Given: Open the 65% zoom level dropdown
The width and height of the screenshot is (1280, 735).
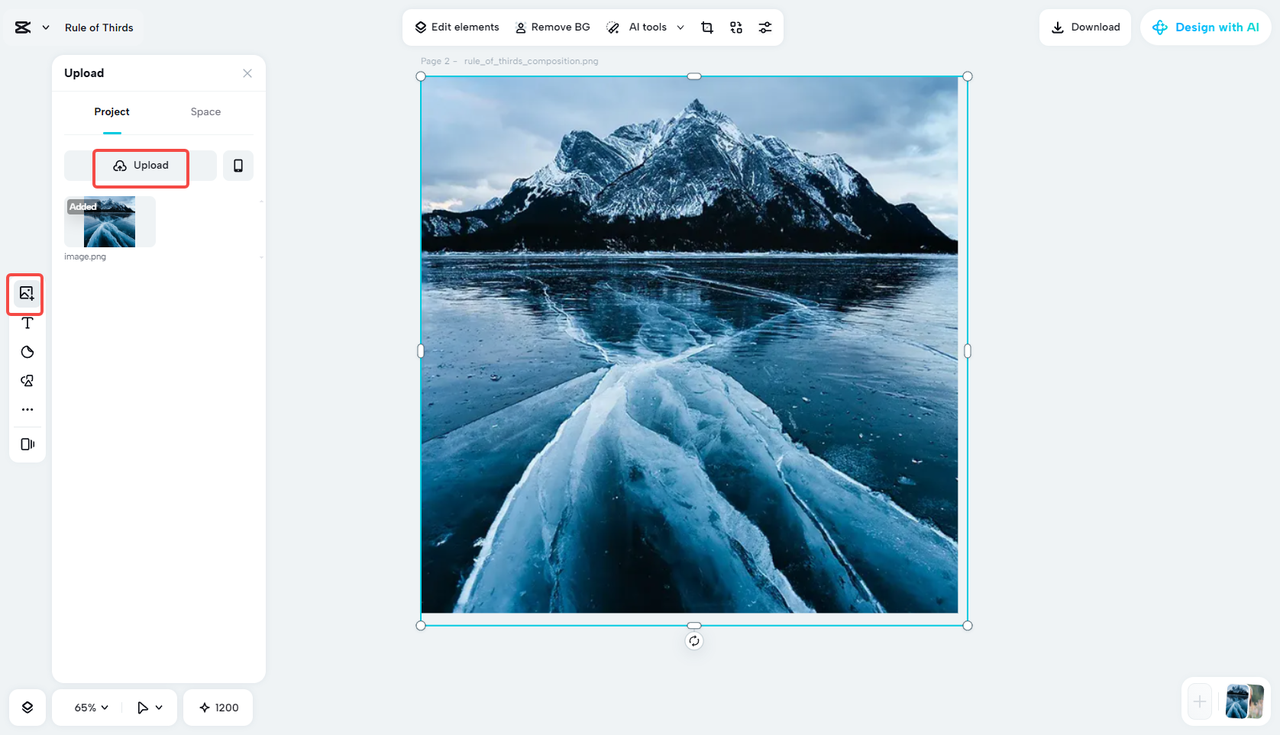Looking at the screenshot, I should tap(86, 707).
